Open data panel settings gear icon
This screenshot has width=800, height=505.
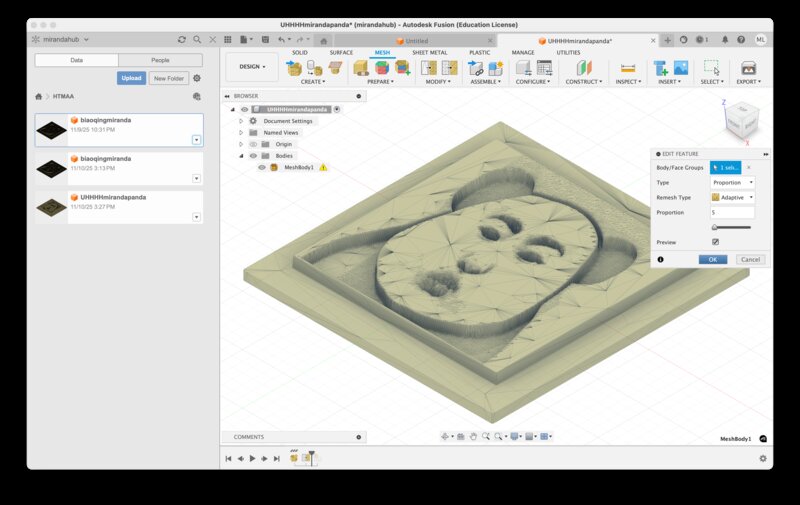click(x=197, y=78)
